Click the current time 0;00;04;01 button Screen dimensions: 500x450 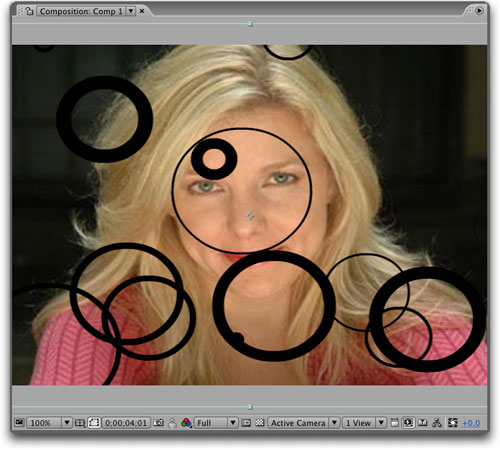point(126,423)
